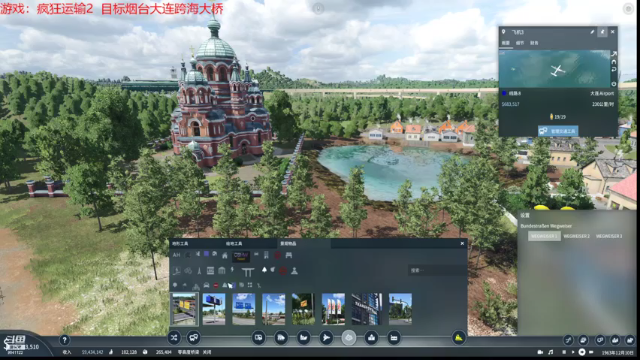Select the traffic light thumbnail
Image resolution: width=640 pixels, height=360 pixels.
tap(400, 309)
